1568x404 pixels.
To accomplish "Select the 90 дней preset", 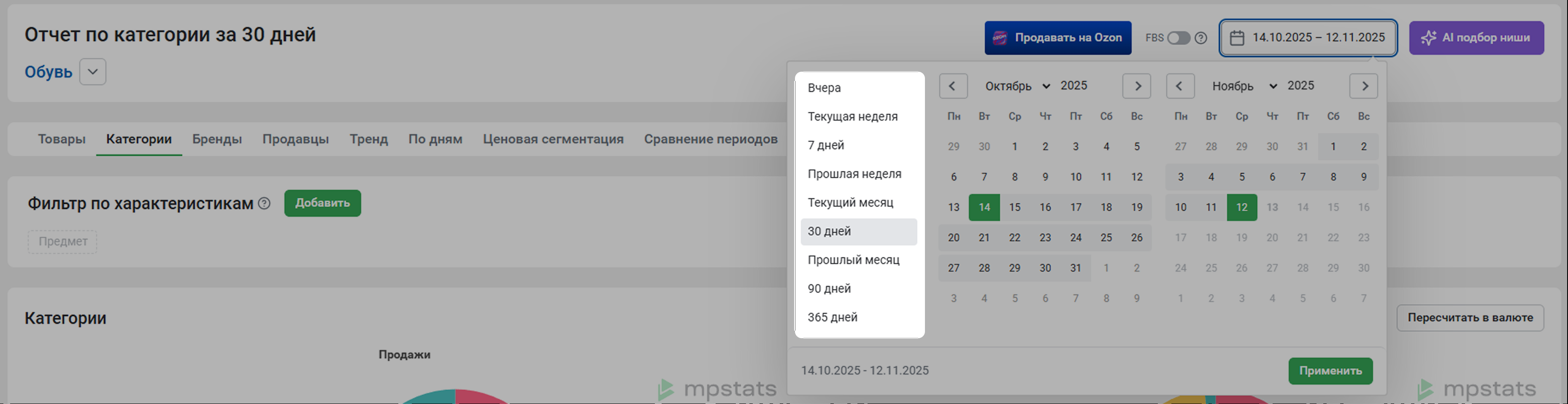I will point(829,288).
